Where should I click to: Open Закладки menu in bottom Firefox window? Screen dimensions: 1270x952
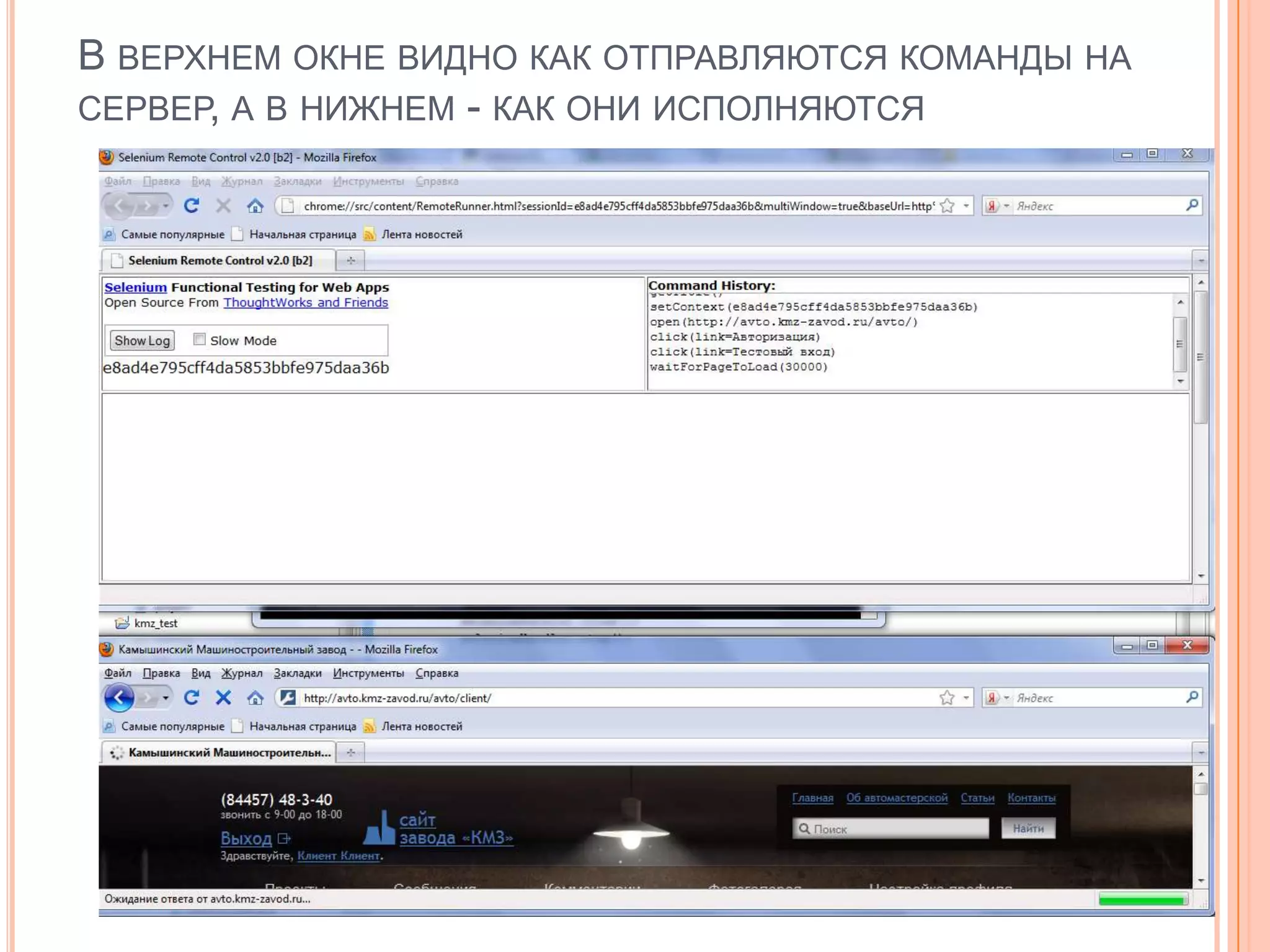(x=298, y=673)
